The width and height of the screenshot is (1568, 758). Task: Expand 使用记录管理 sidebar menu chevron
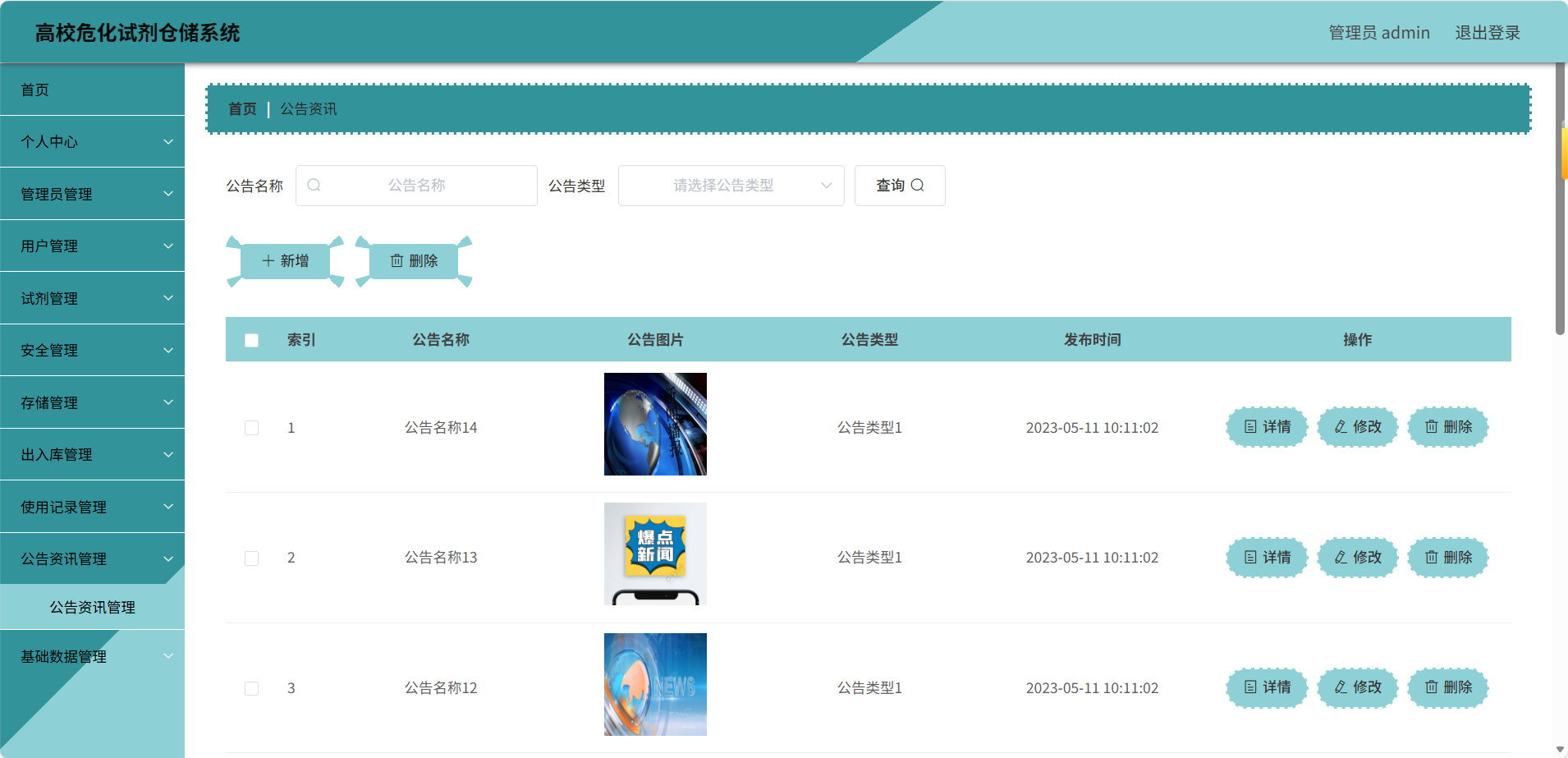click(168, 507)
